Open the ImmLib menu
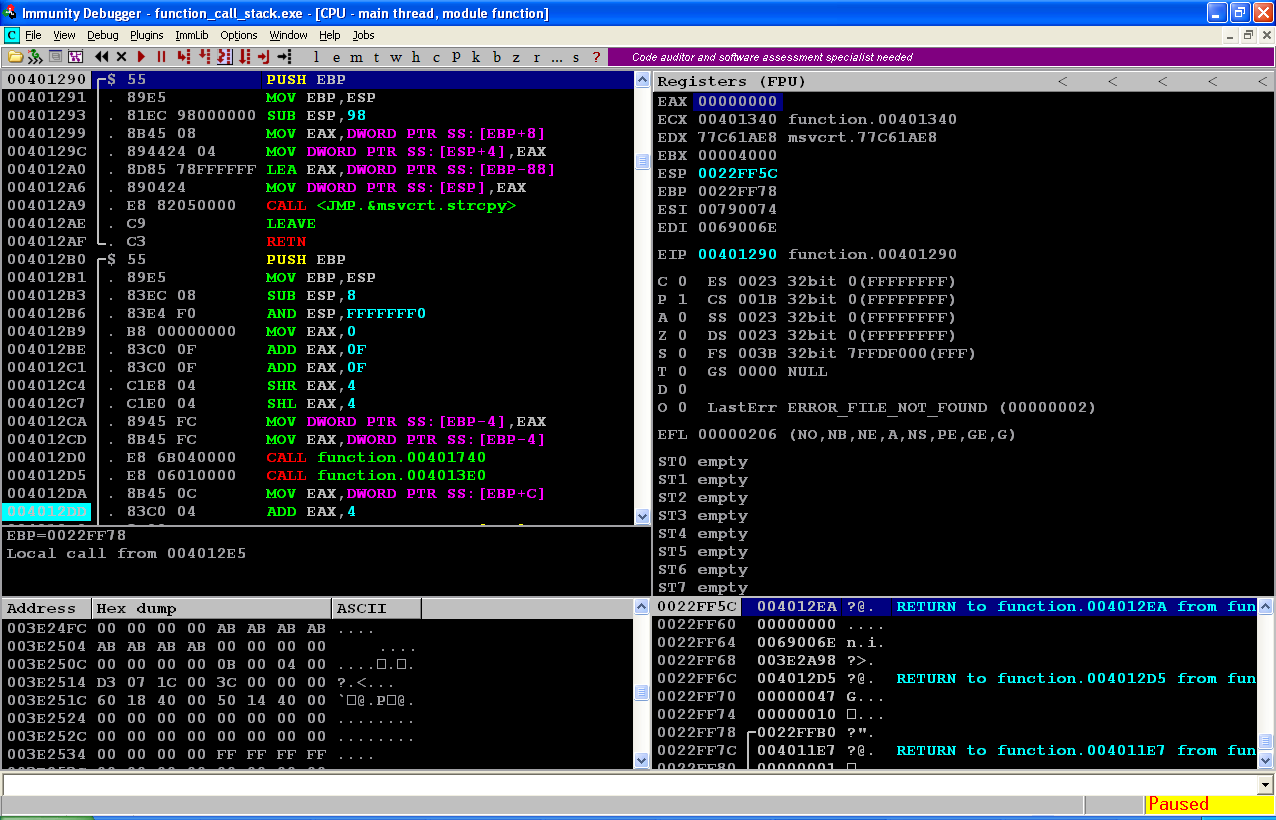Screen dimensions: 1276x820 click(x=191, y=35)
